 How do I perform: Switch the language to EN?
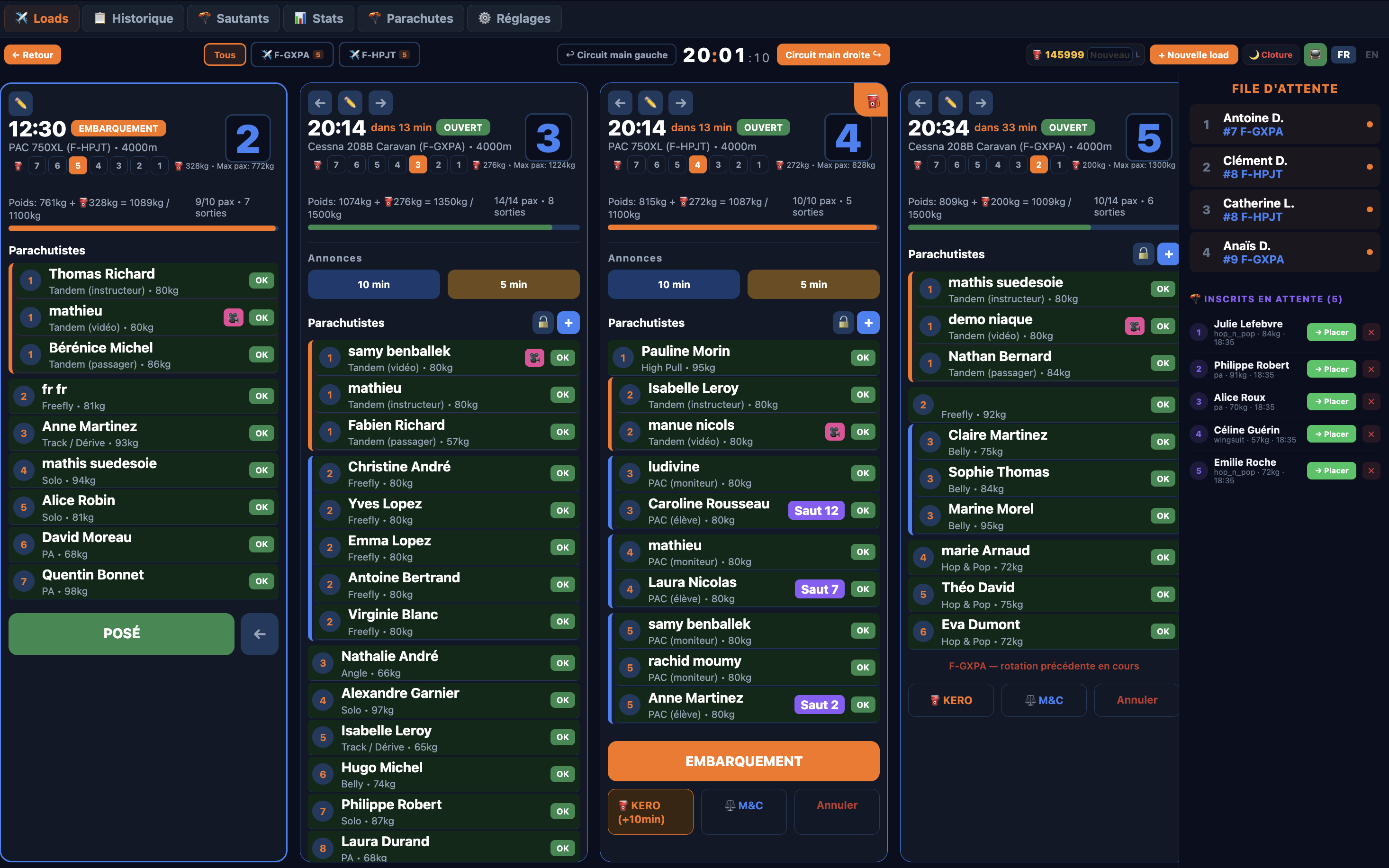point(1372,54)
